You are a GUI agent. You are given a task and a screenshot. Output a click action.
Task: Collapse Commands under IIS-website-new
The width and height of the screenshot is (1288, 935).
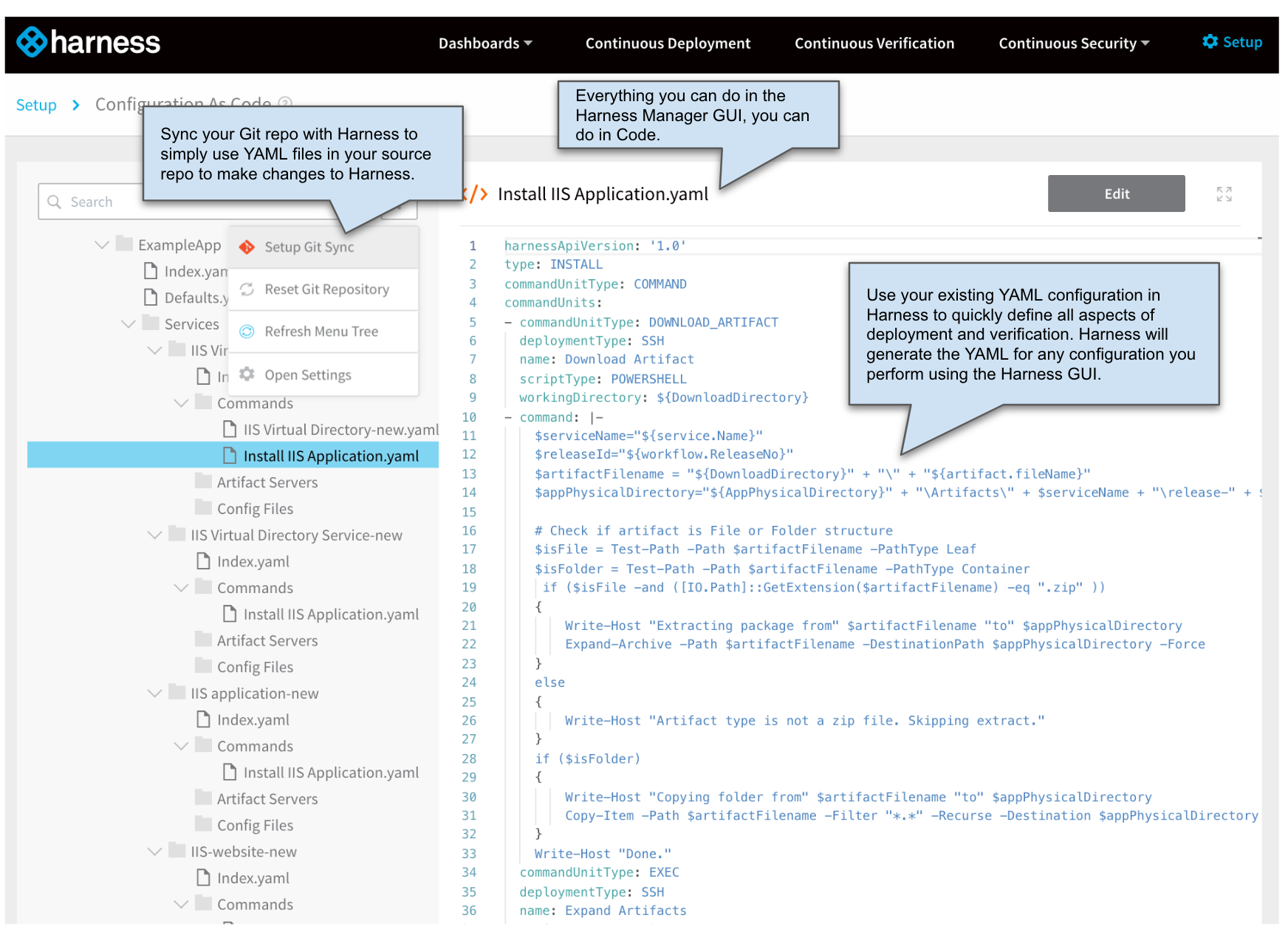coord(182,904)
